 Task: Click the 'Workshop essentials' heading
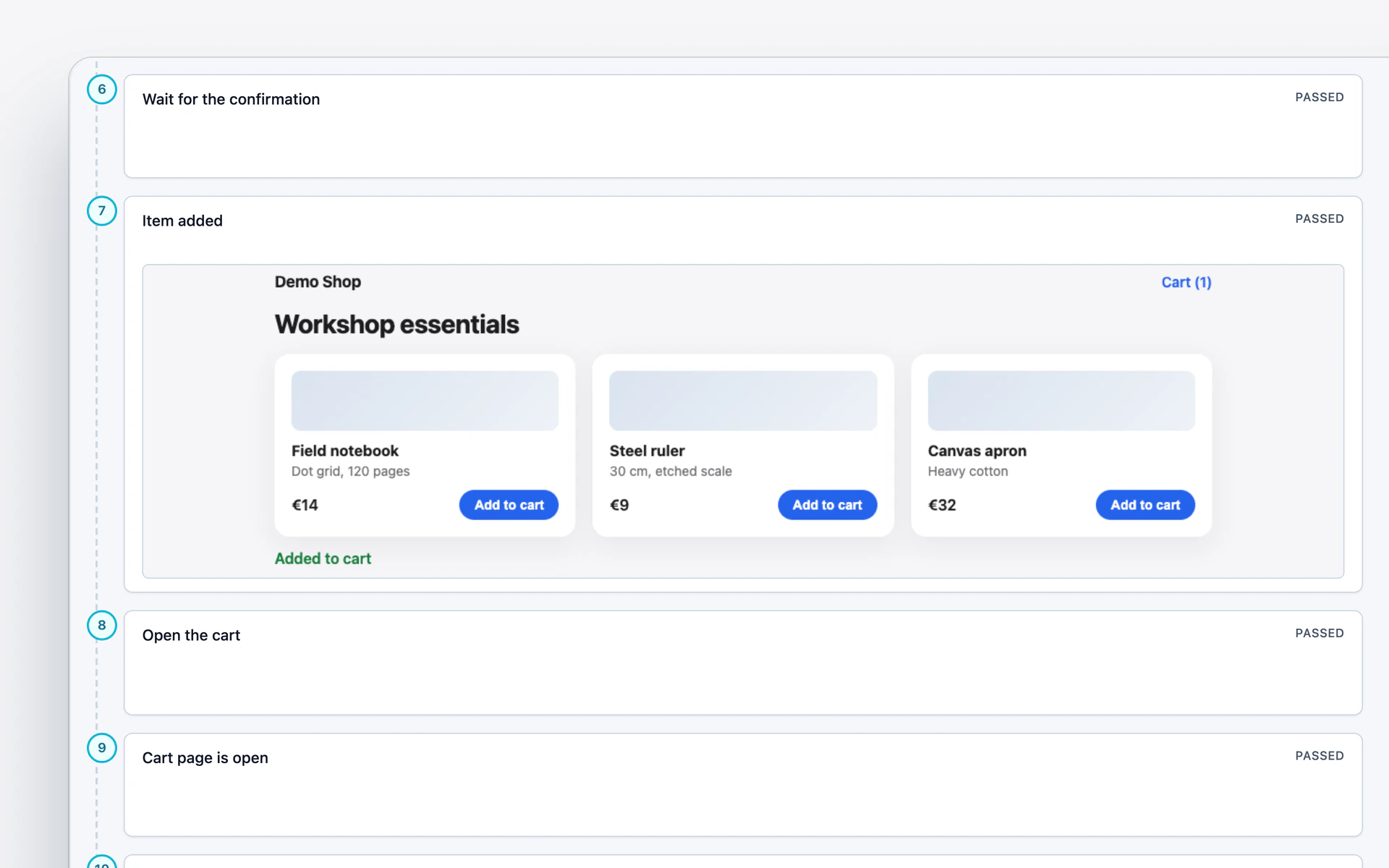(x=396, y=325)
